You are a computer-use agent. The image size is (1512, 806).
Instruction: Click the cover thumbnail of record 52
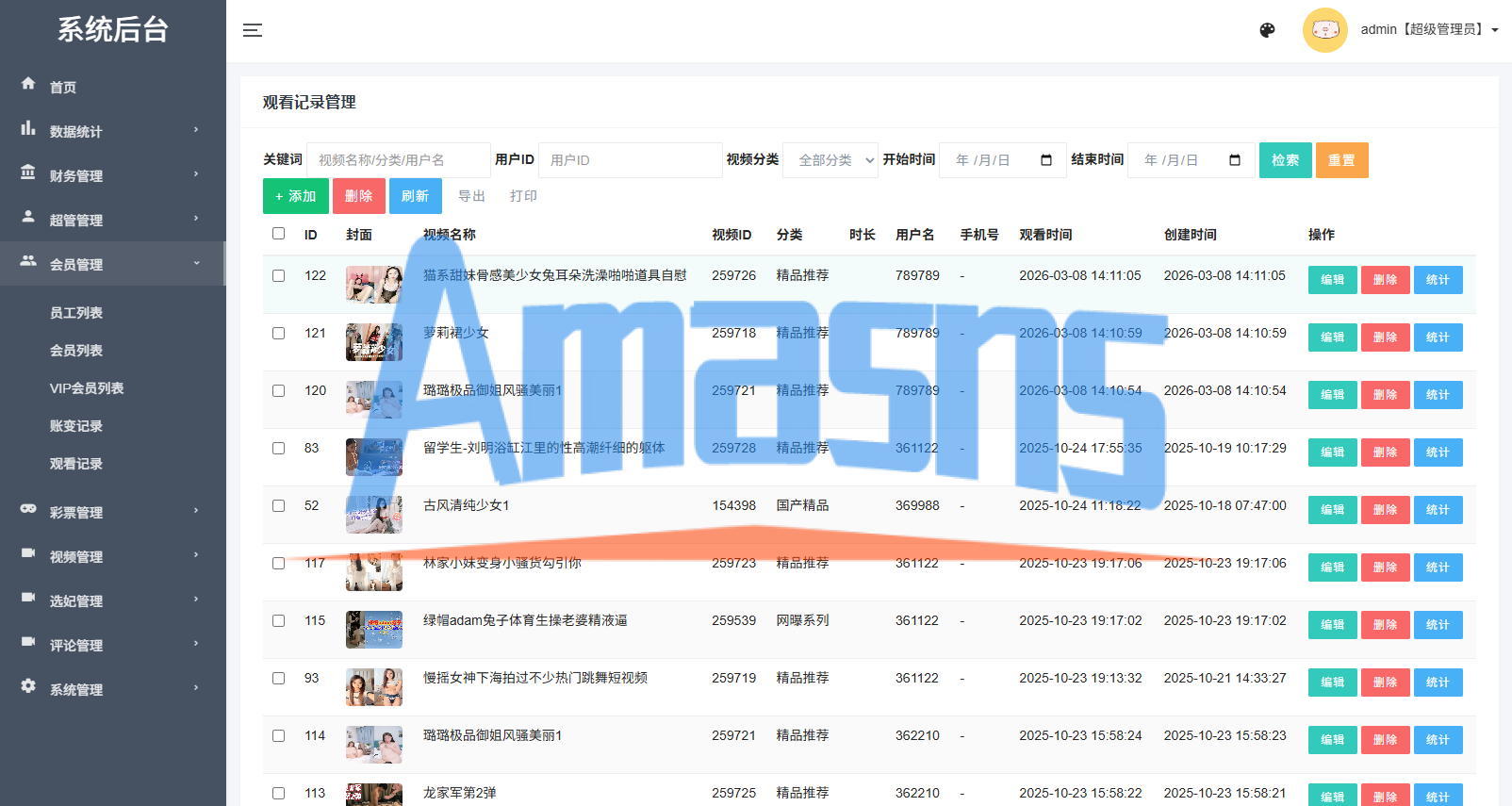[x=374, y=515]
